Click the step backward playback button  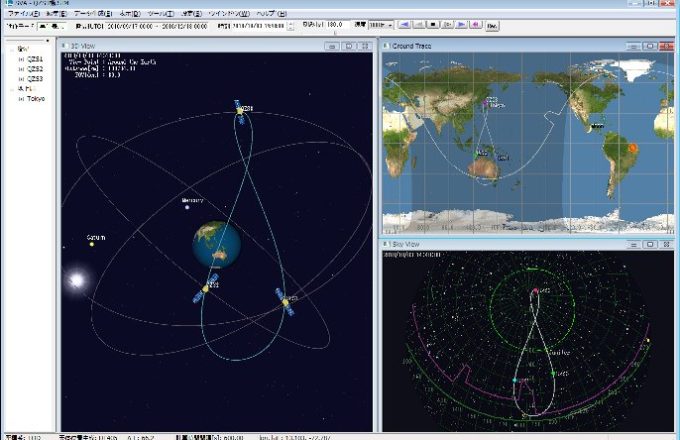point(420,24)
